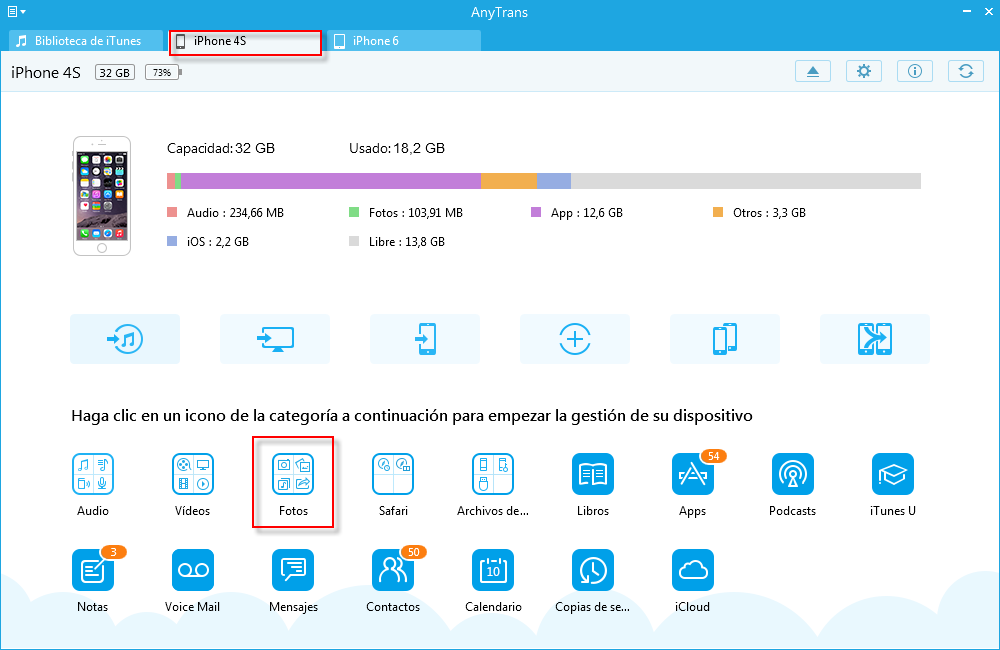Click the transfer content to computer button
This screenshot has width=1000, height=650.
coord(275,339)
